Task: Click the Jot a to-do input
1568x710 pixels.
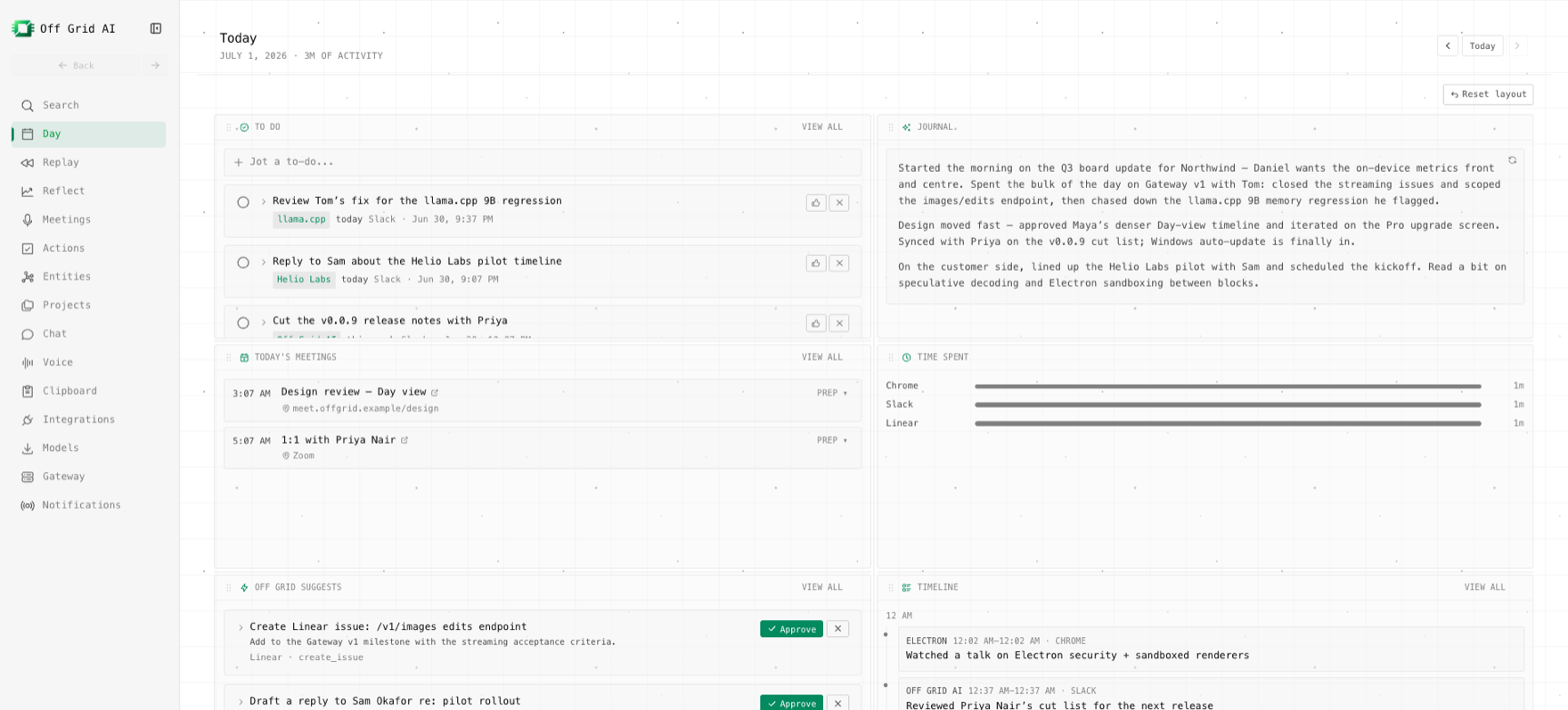Action: click(543, 162)
